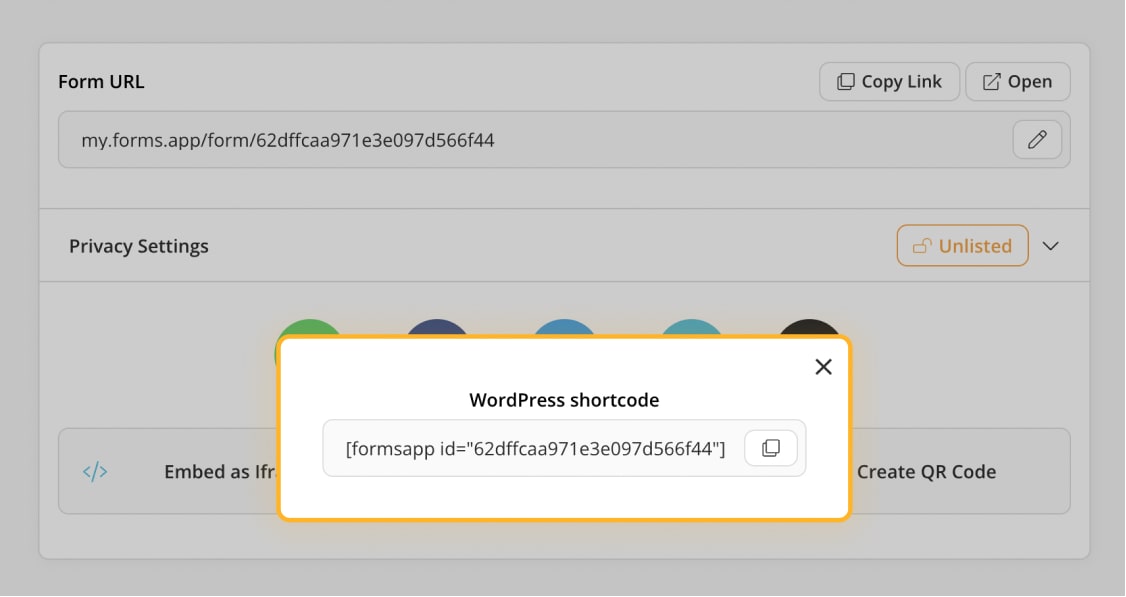Viewport: 1126px width, 597px height.
Task: Click the Privacy Settings label
Action: 139,246
